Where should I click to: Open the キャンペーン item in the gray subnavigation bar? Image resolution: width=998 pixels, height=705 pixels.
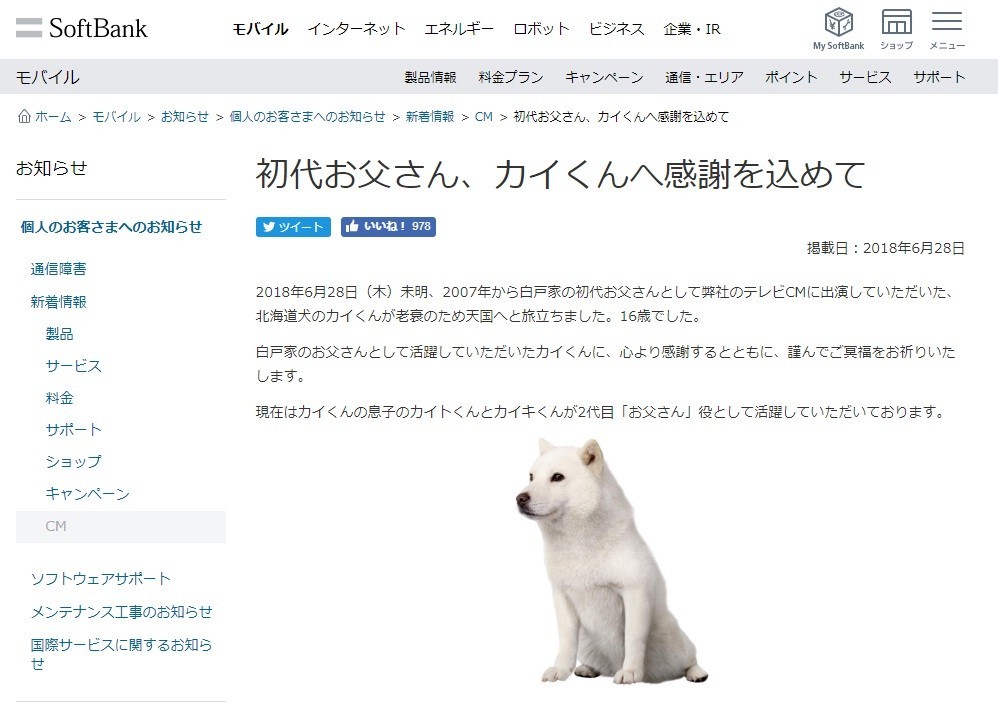click(605, 77)
